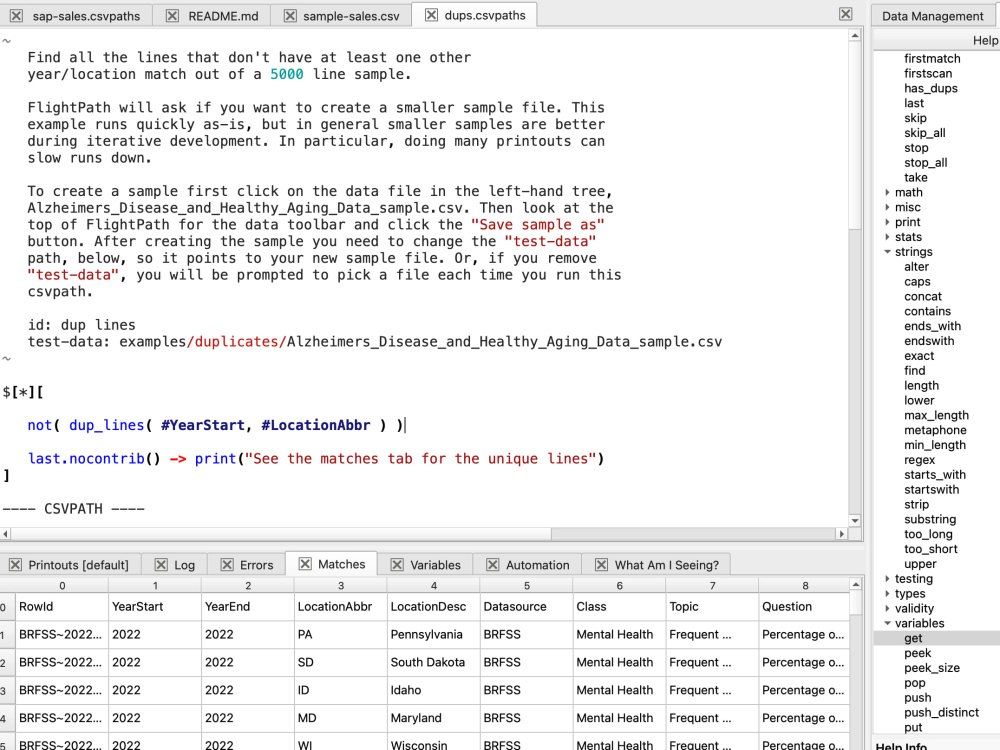1000x750 pixels.
Task: Close the sap-sales.csvpaths tab using its X icon
Action: [x=17, y=15]
